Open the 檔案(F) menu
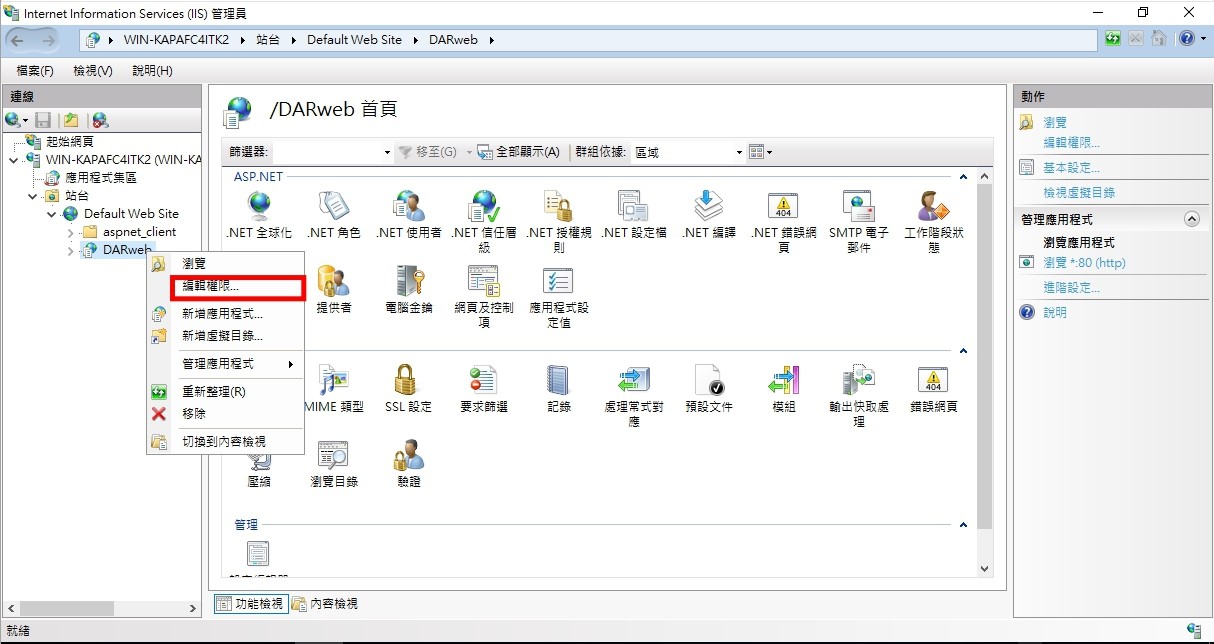This screenshot has width=1214, height=644. point(35,71)
